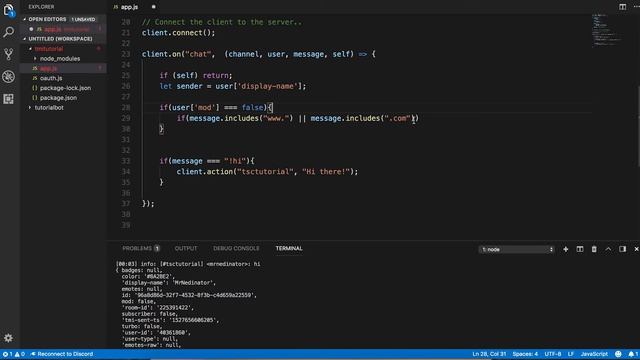
Task: Close the terminal panel
Action: click(x=636, y=249)
